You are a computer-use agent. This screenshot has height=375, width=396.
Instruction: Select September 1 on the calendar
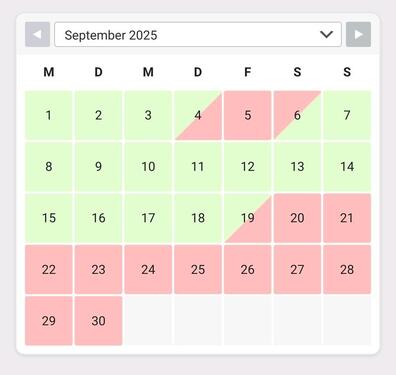point(49,115)
